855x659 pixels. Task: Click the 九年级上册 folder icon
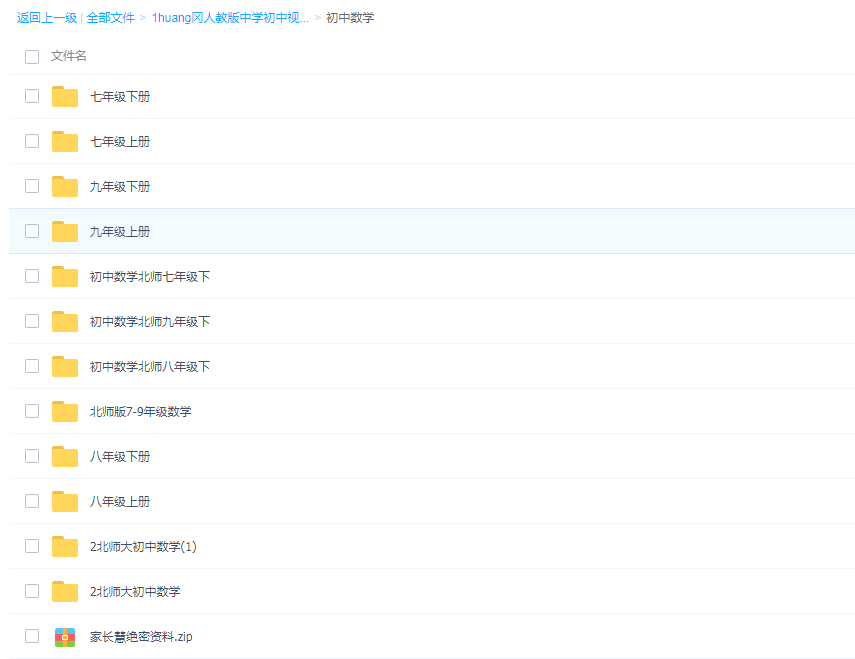pos(64,231)
